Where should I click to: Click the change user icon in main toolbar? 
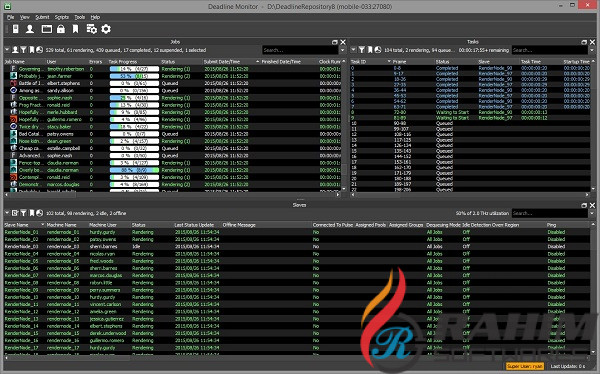[30, 29]
